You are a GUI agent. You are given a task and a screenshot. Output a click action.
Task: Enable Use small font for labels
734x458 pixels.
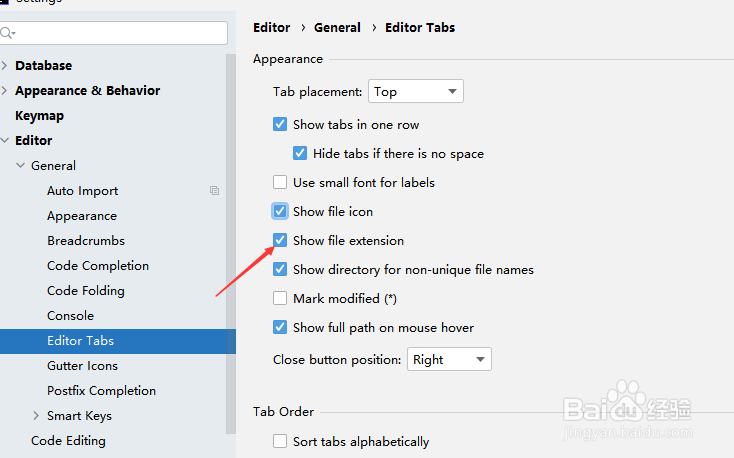pyautogui.click(x=280, y=183)
